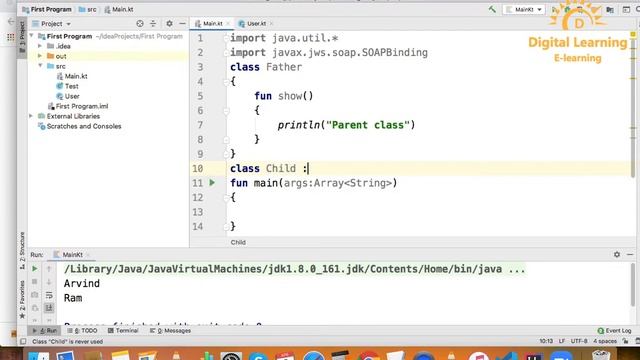This screenshot has height=360, width=640.
Task: Click the src breadcrumb in navigation bar
Action: (x=88, y=9)
